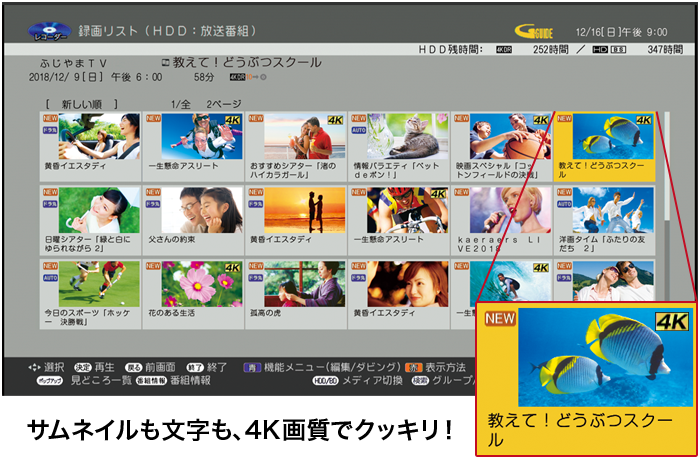700x460 pixels.
Task: Click the HDD/BD media switch icon
Action: click(x=325, y=381)
